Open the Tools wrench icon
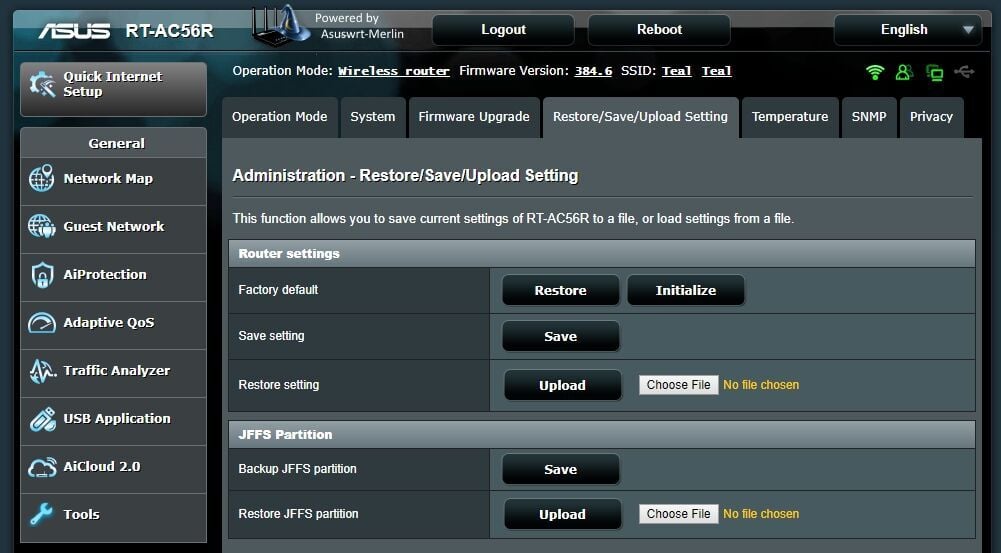Screen dimensions: 1001x553 coord(41,514)
